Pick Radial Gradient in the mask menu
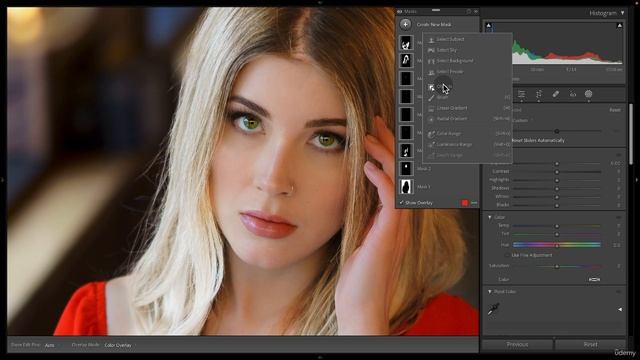This screenshot has width=640, height=360. pos(452,119)
